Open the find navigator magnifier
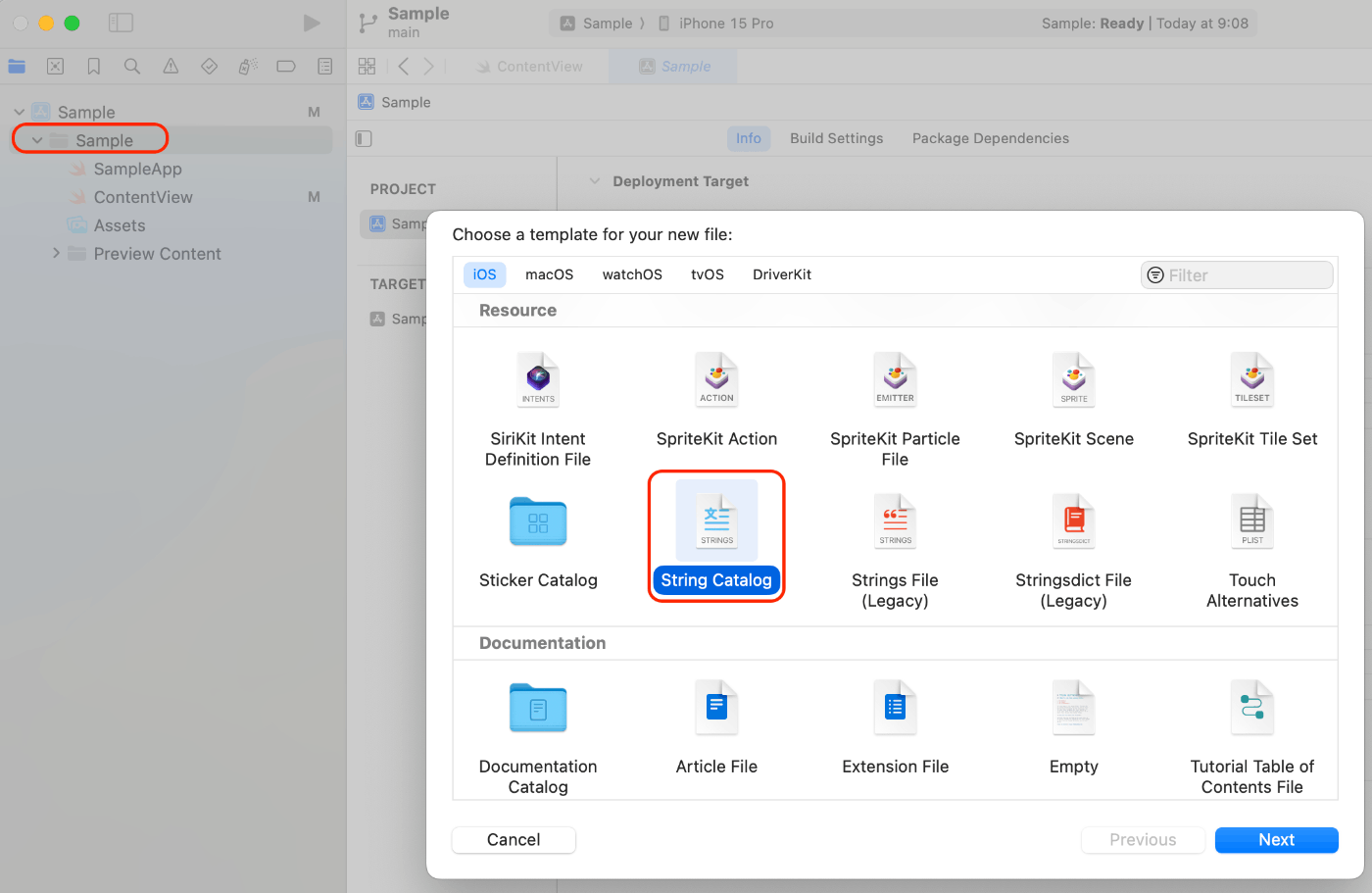The image size is (1372, 893). 132,67
